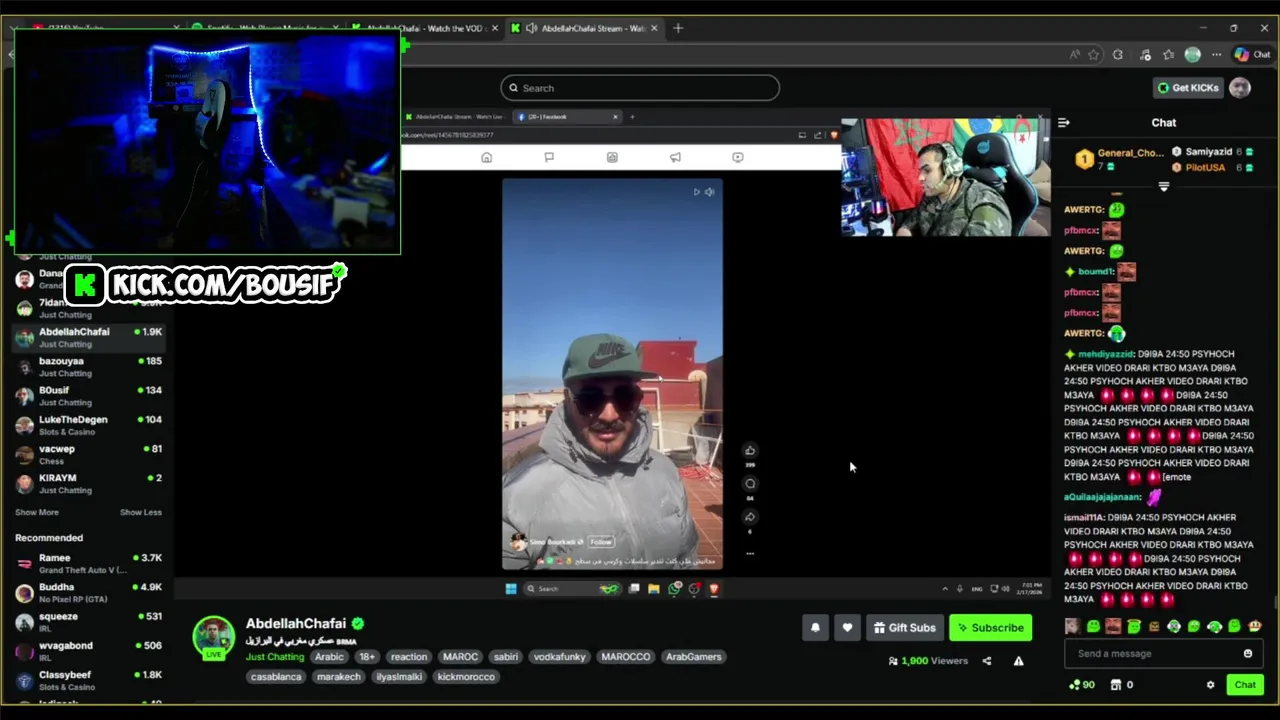Open bazouyaa channel in sidebar

(x=88, y=366)
